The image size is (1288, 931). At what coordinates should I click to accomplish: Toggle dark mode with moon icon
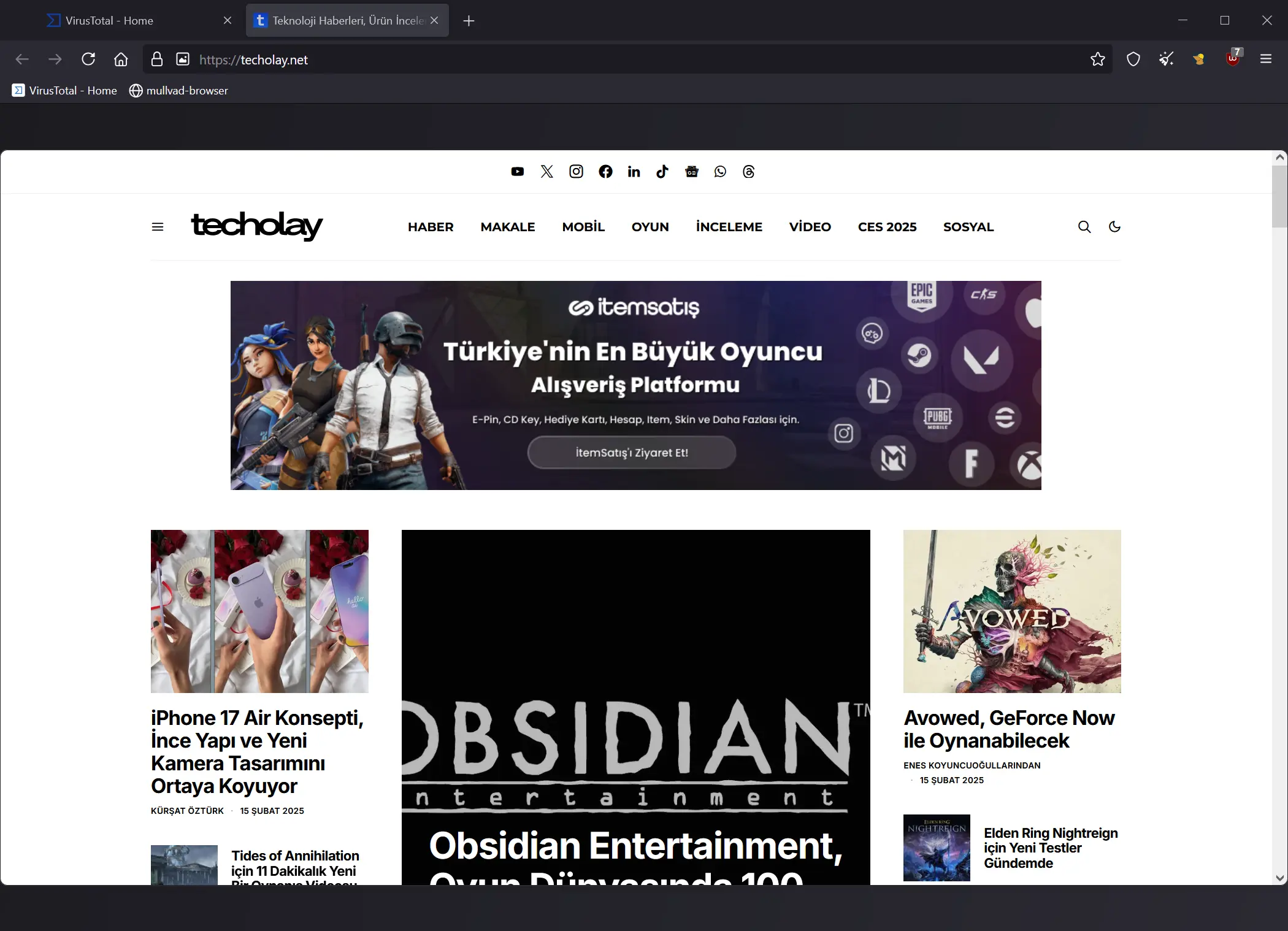(1114, 227)
